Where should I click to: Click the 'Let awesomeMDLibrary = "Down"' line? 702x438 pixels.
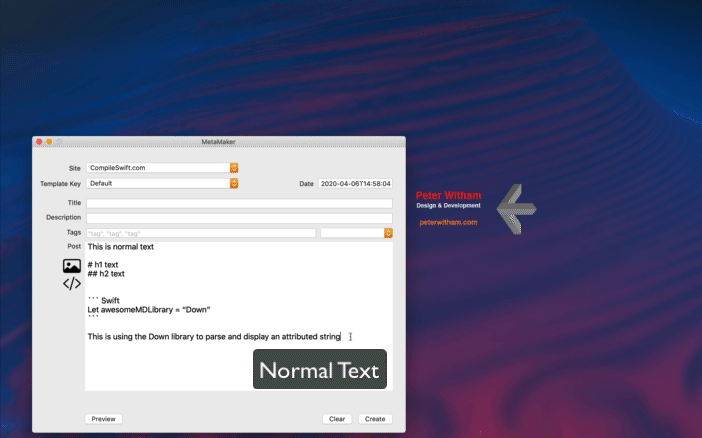(x=149, y=309)
